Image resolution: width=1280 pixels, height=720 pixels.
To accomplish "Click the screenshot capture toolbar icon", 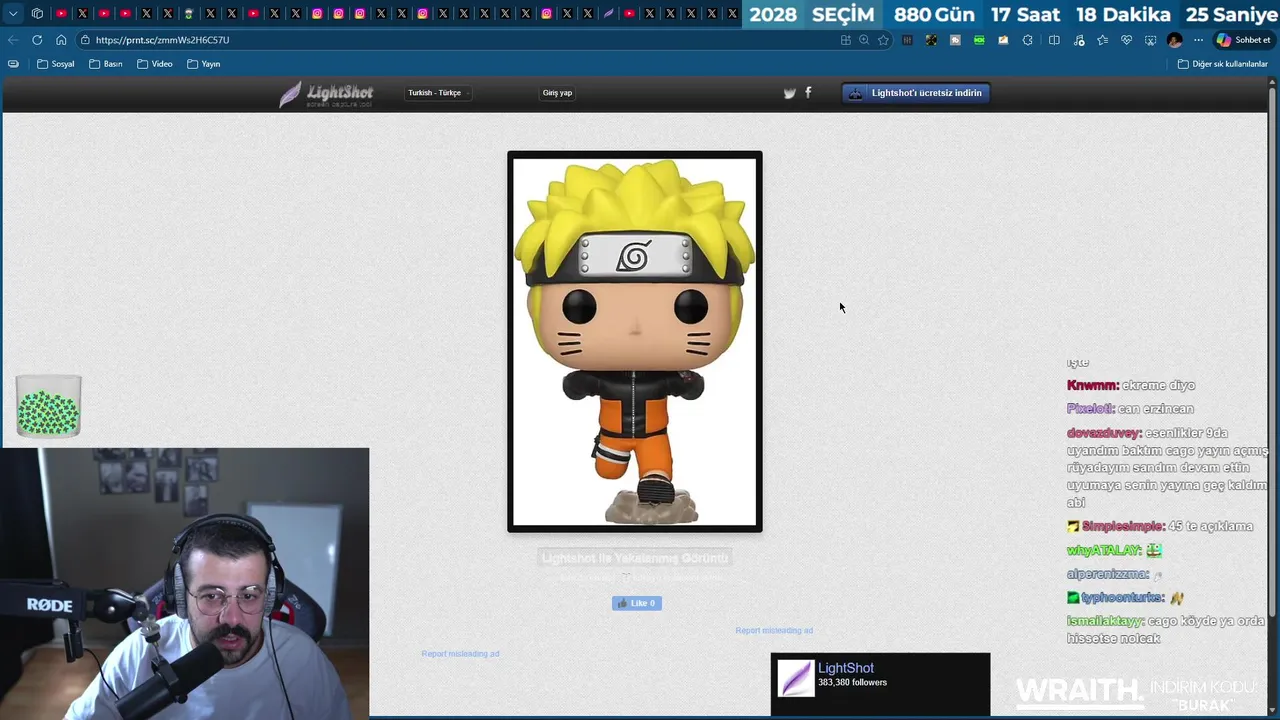I will [x=1150, y=40].
